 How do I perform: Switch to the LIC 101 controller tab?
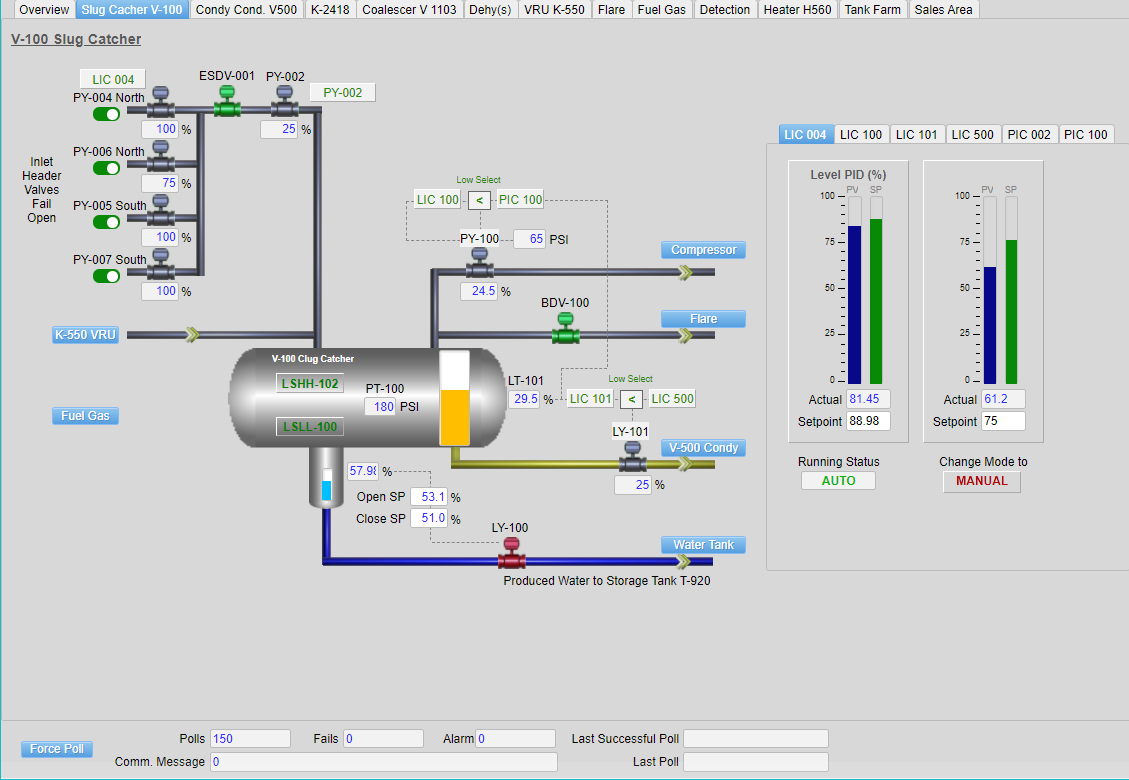point(916,134)
